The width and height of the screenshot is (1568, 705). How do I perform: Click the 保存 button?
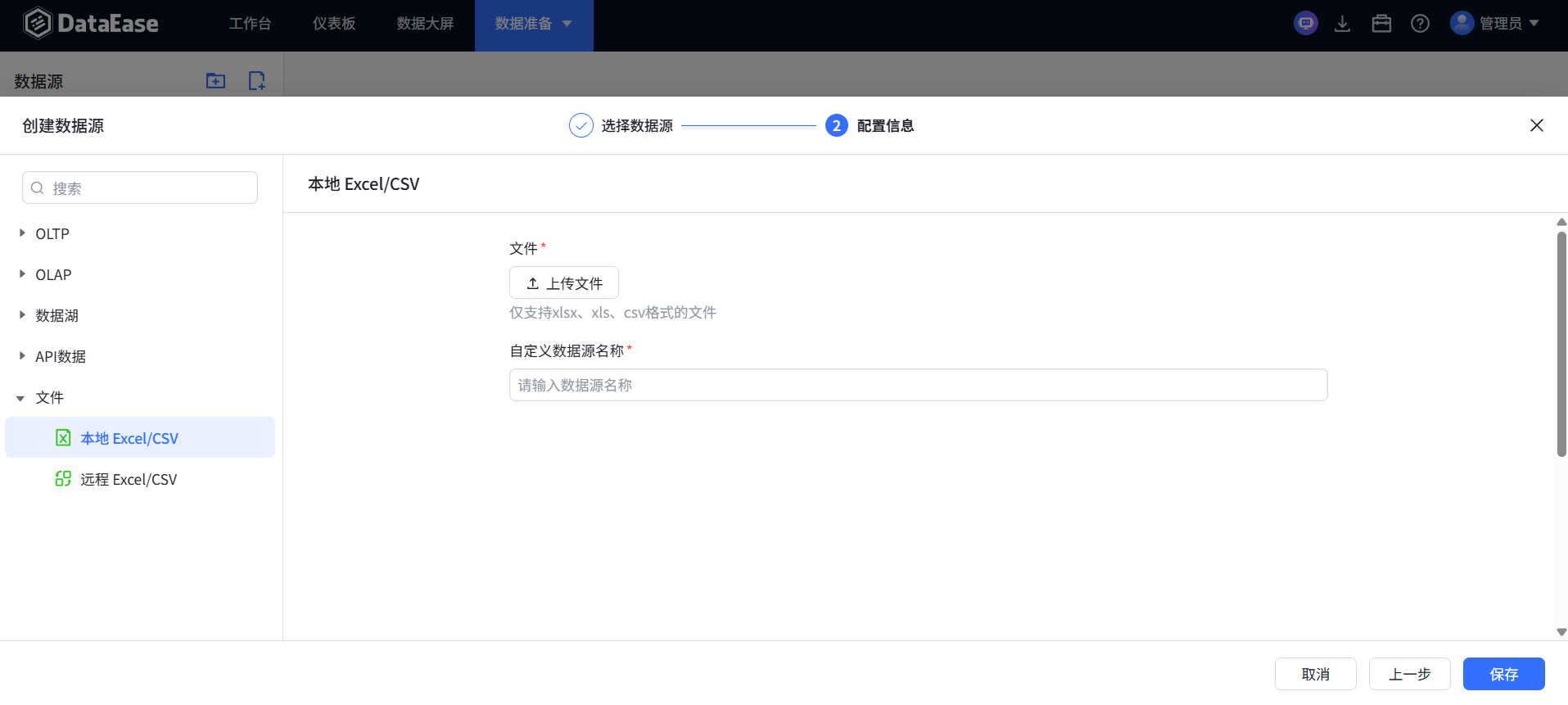[x=1504, y=674]
